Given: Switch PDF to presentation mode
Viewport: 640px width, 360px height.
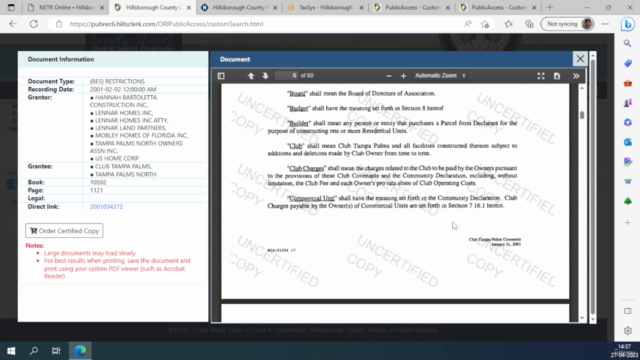Looking at the screenshot, I should (541, 76).
